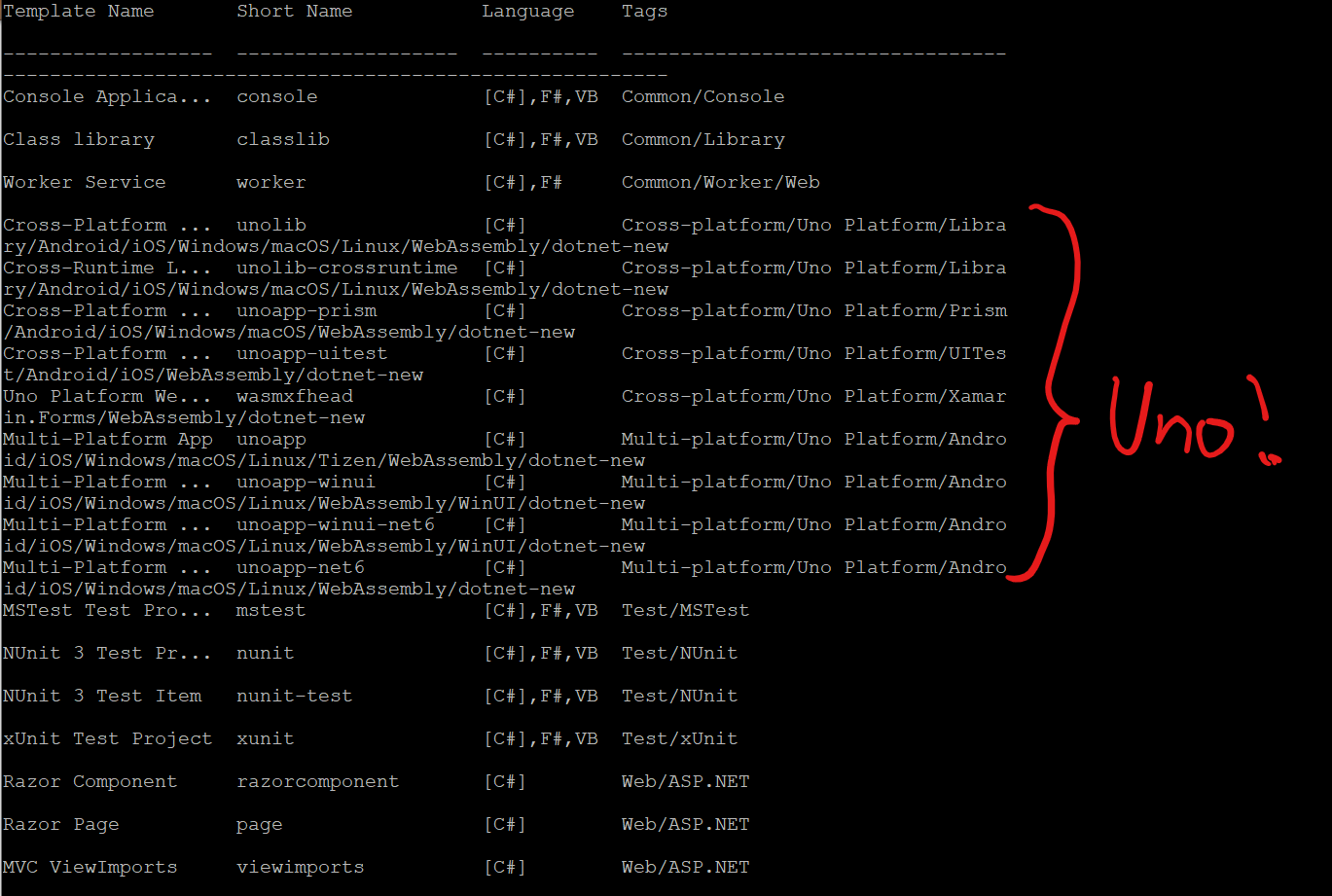Click the Worker Service template name

pos(85,182)
